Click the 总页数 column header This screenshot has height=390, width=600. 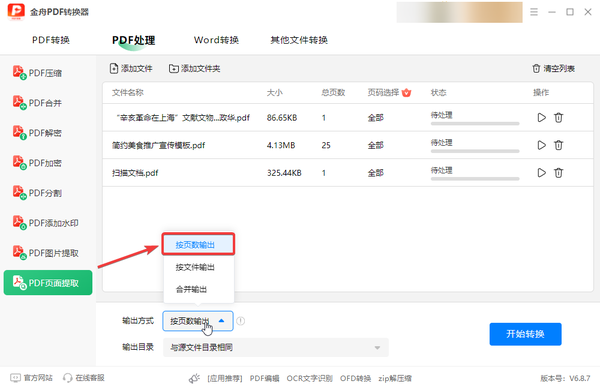click(x=333, y=92)
